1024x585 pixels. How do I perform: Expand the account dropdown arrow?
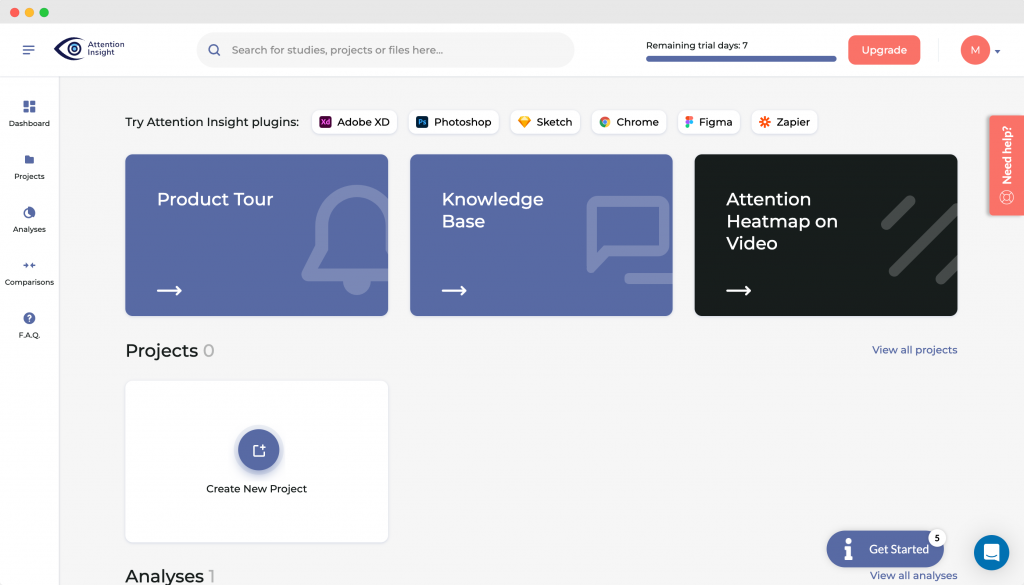997,51
